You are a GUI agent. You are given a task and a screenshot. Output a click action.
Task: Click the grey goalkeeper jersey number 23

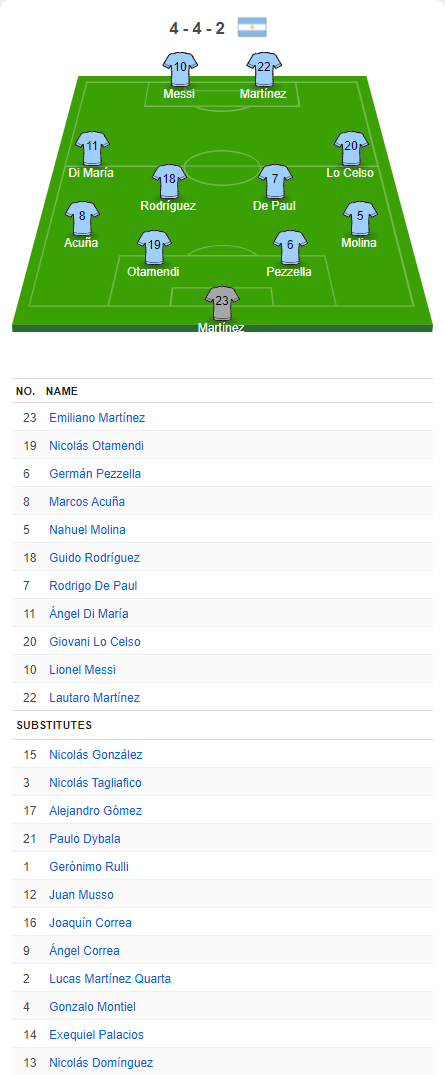tap(222, 303)
